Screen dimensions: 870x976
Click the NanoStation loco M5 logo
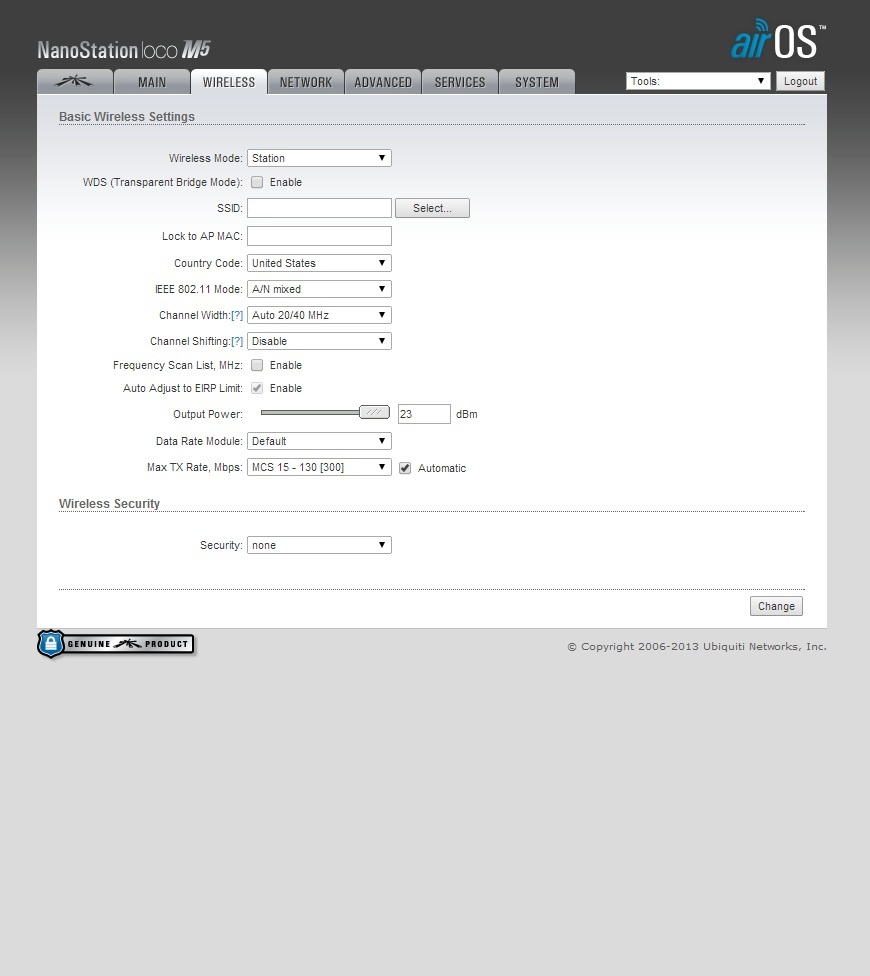124,50
